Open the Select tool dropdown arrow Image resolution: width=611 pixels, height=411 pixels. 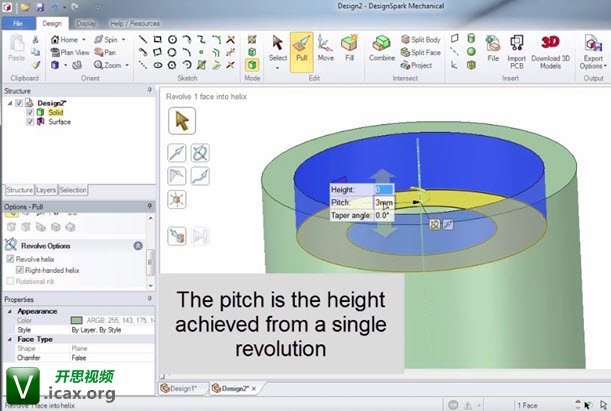click(278, 68)
